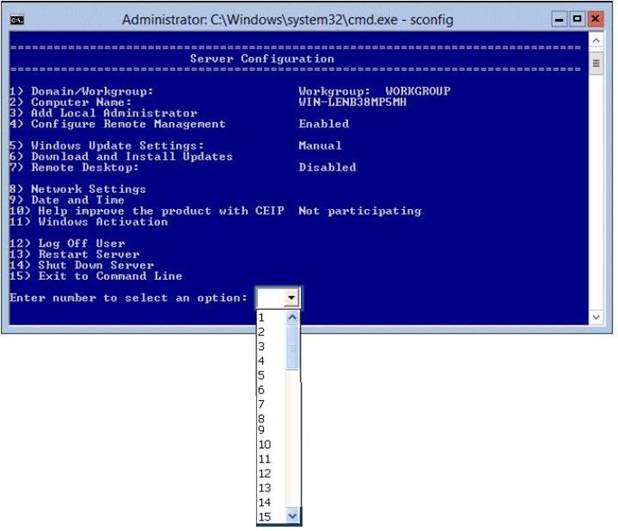This screenshot has height=531, width=618.
Task: Click console window scroll down arrow
Action: point(596,315)
